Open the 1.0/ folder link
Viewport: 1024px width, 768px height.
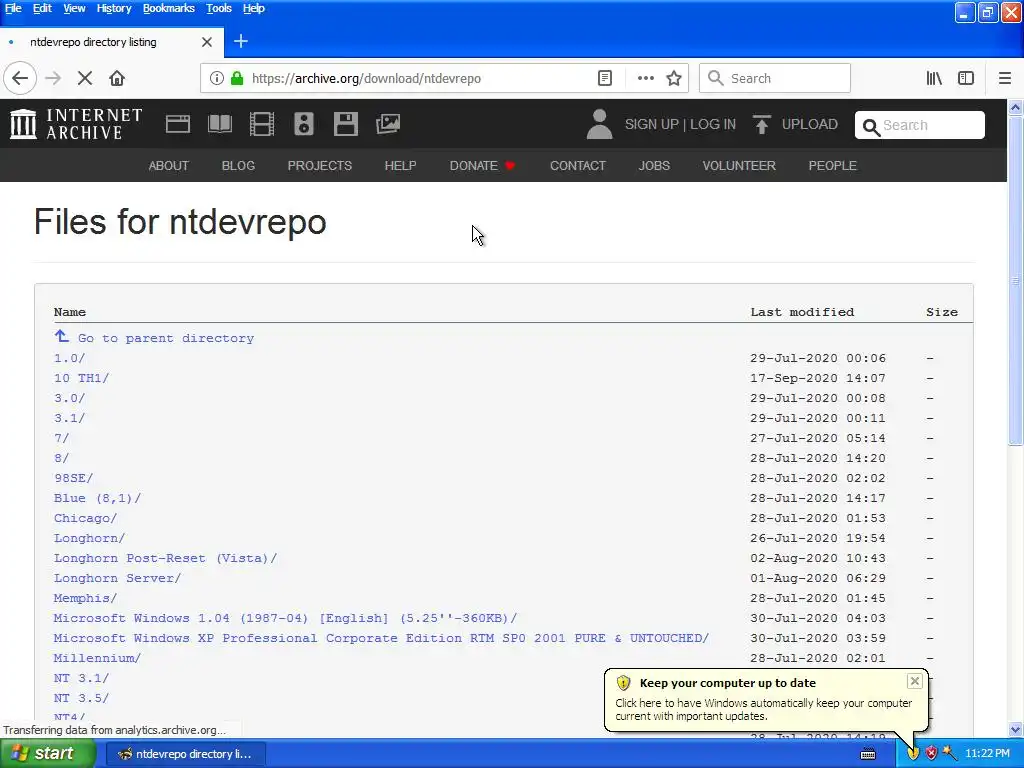[69, 358]
